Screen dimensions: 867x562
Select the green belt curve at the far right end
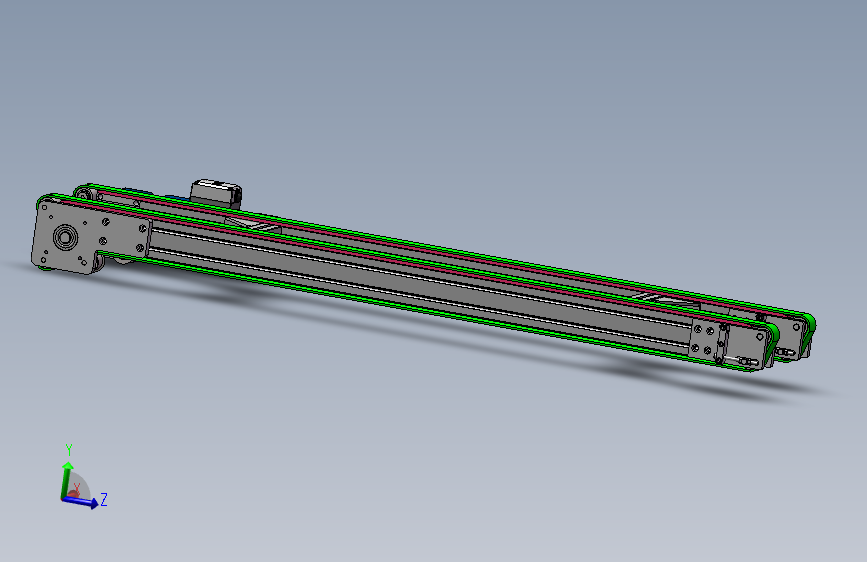811,327
